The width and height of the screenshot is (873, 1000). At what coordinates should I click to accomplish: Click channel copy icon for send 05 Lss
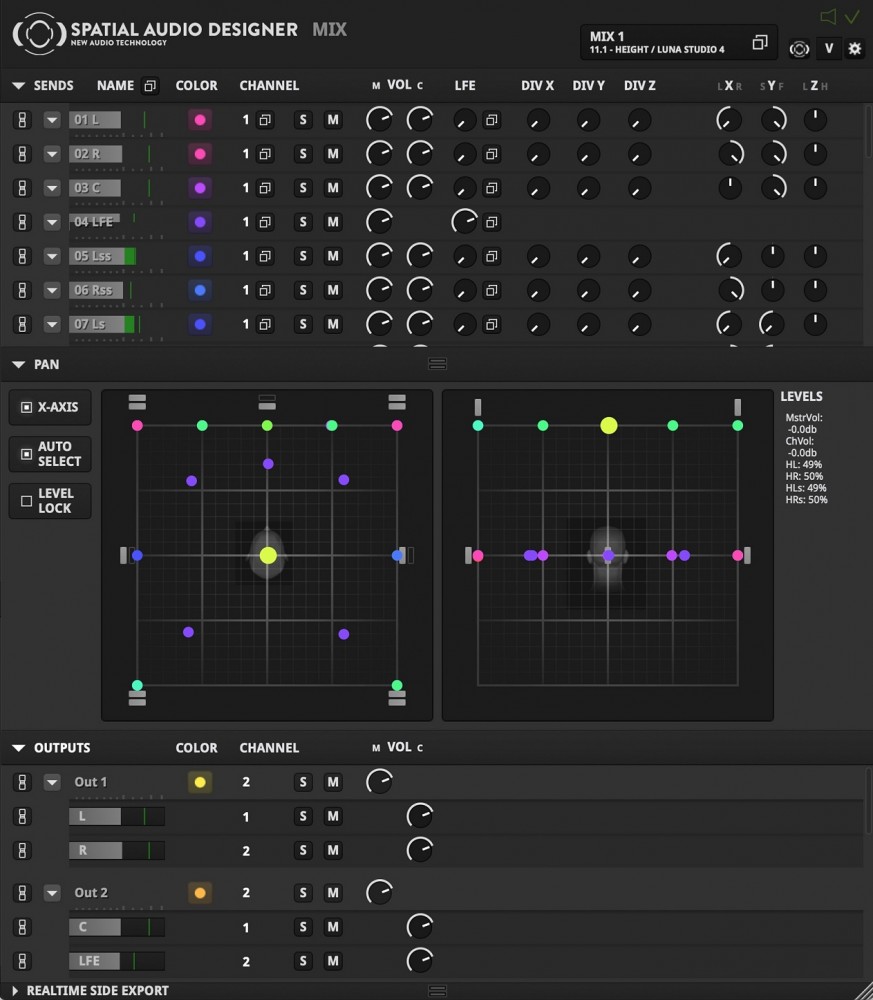pos(265,256)
